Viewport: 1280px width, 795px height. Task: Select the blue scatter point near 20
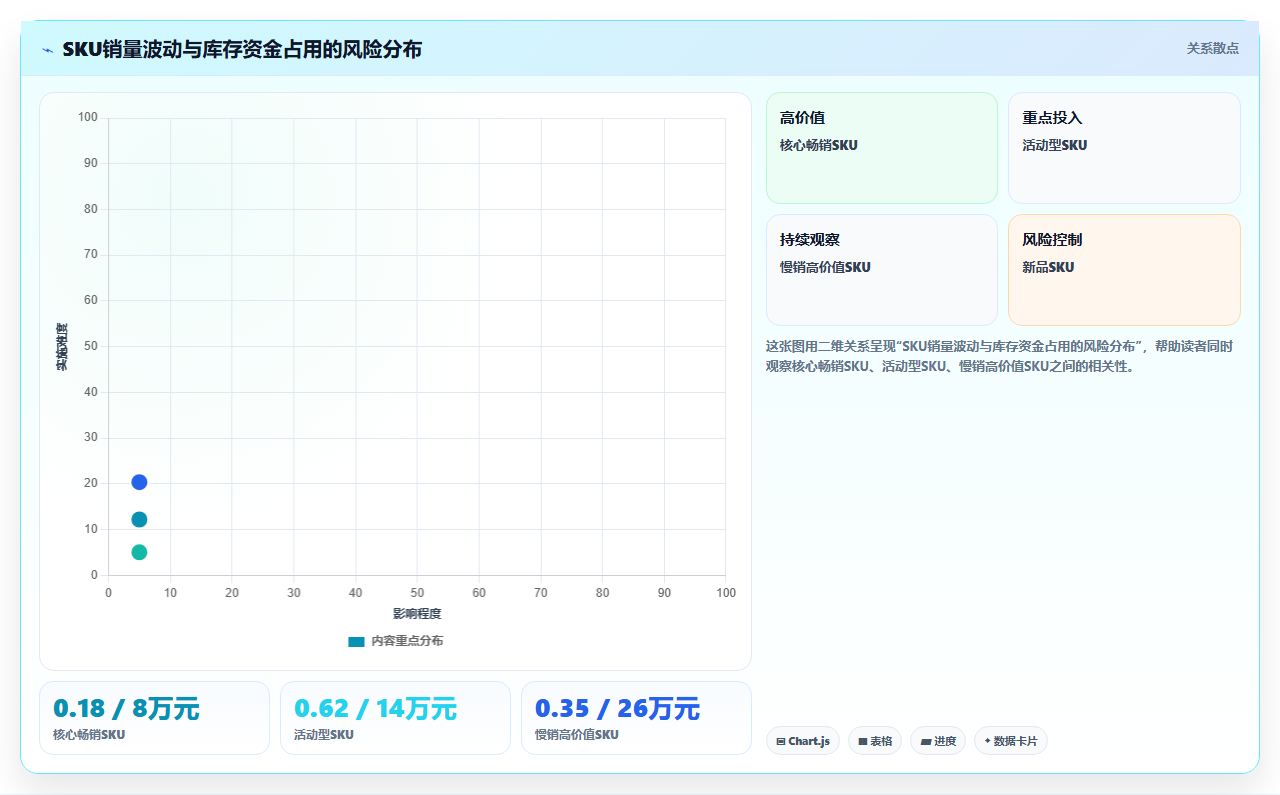pos(139,482)
